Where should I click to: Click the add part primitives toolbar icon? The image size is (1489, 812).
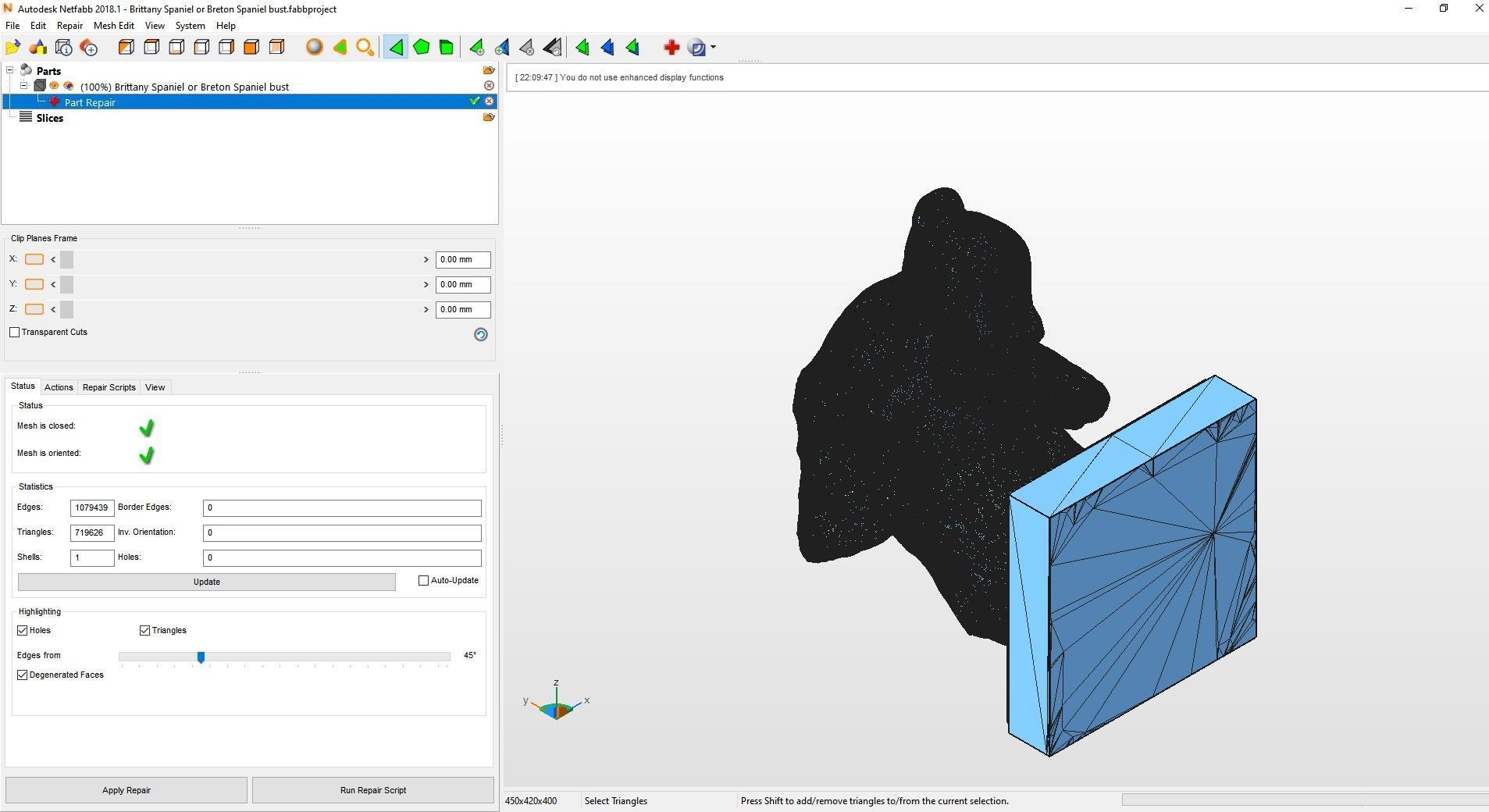pyautogui.click(x=38, y=48)
